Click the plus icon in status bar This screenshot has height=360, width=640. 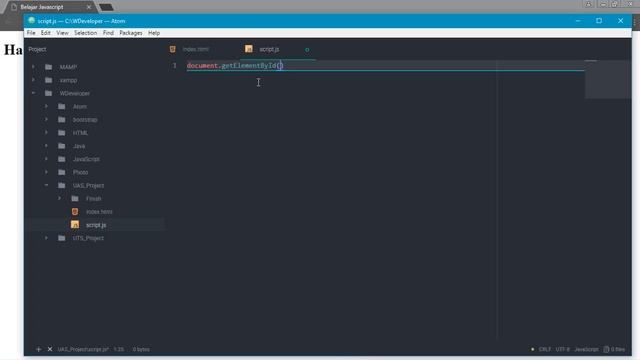pyautogui.click(x=38, y=349)
